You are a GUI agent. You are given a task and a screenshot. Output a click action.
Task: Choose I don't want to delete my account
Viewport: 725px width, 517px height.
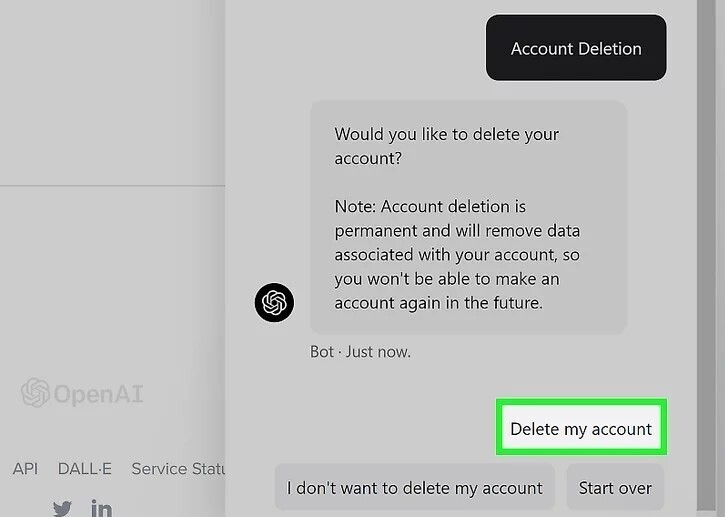414,488
